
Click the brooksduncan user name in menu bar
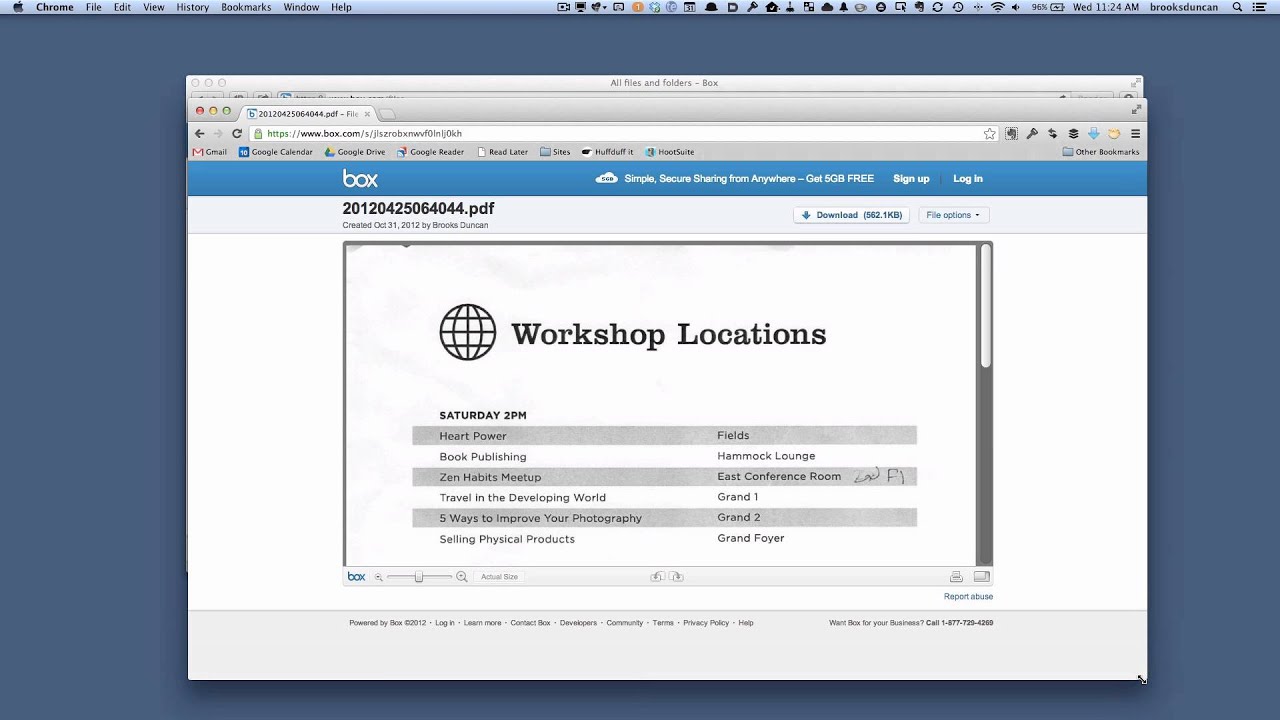point(1184,7)
